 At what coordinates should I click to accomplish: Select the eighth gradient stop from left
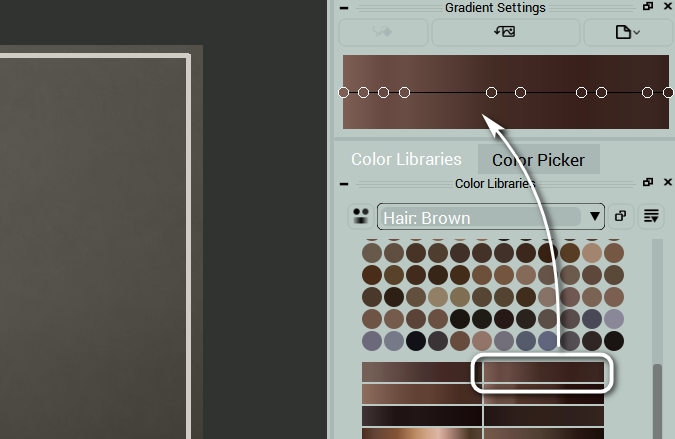coord(601,93)
